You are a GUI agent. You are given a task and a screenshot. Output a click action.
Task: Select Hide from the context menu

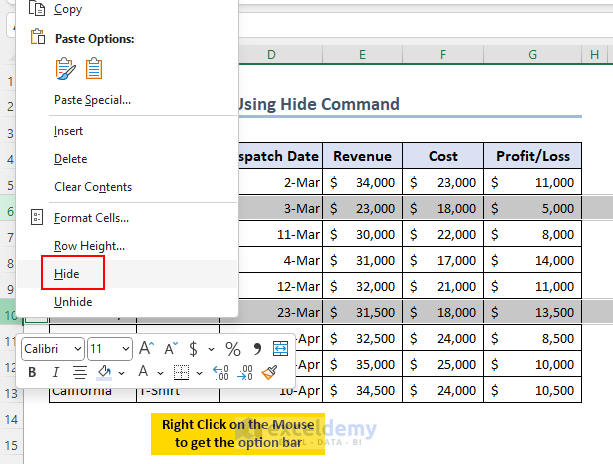[x=67, y=274]
